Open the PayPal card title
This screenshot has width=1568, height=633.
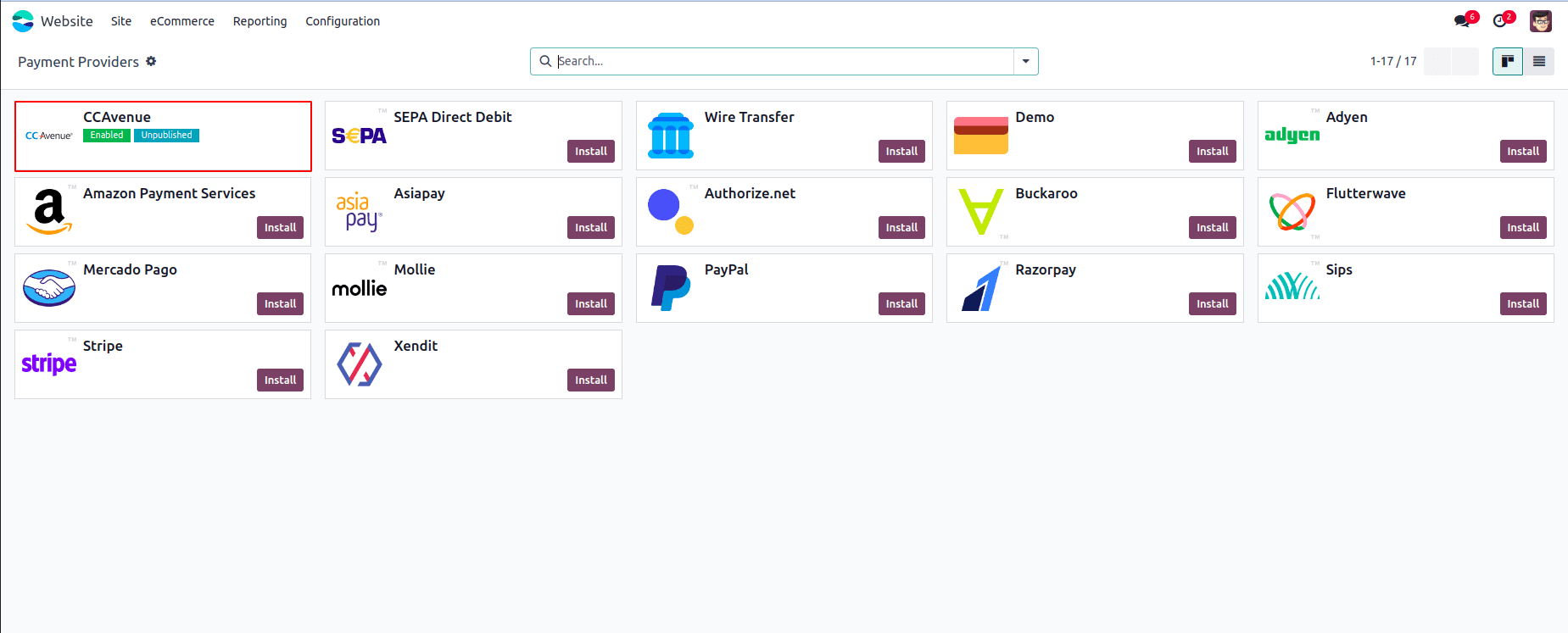point(727,269)
